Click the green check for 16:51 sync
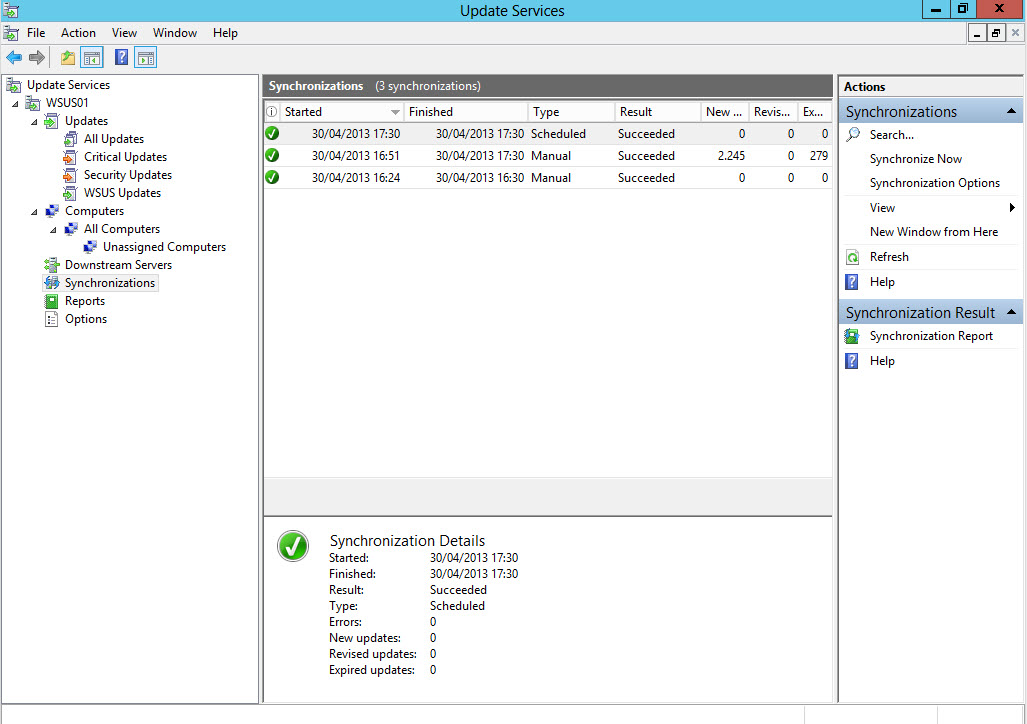This screenshot has width=1027, height=724. tap(272, 156)
